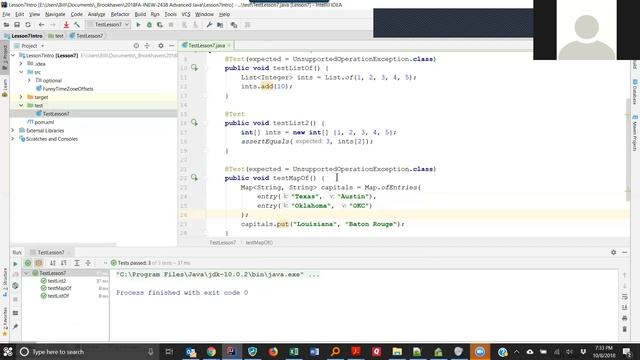Image resolution: width=640 pixels, height=360 pixels.
Task: Click the Project Structure icon
Action: point(220,25)
